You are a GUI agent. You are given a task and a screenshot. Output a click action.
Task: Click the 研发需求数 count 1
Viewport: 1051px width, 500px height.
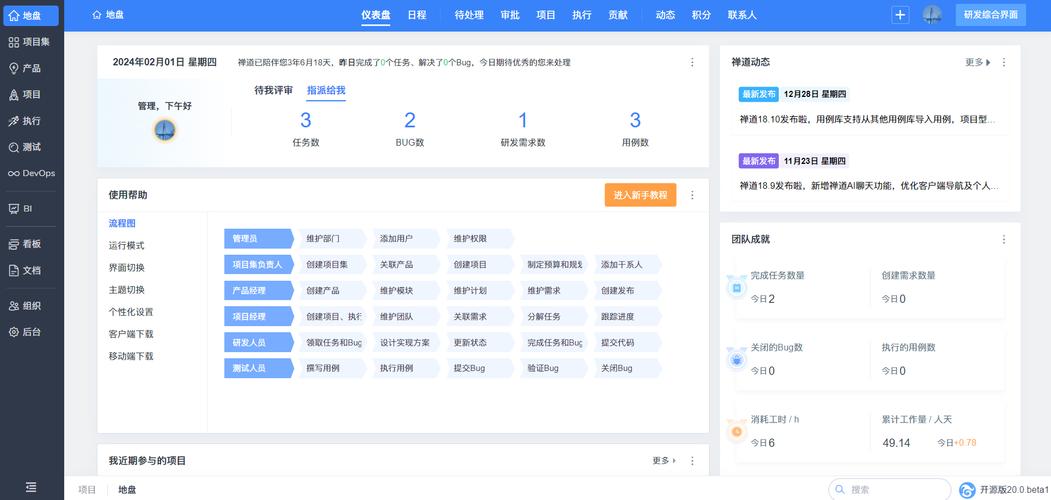523,121
